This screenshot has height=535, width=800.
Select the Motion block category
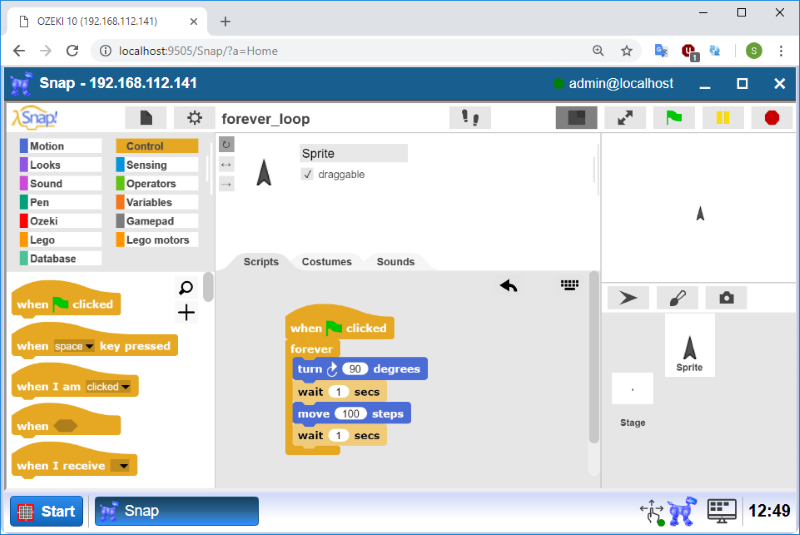pos(60,146)
